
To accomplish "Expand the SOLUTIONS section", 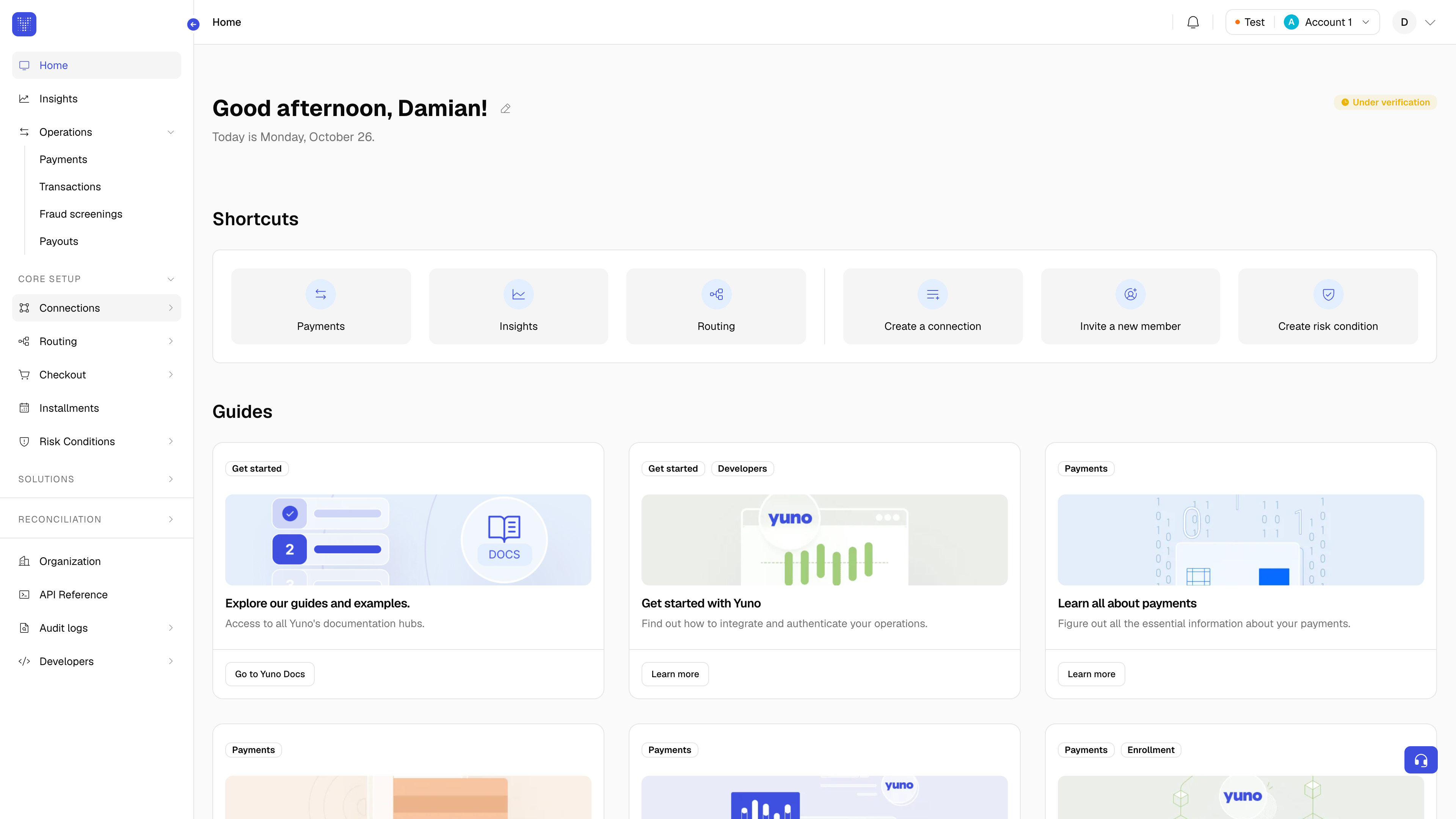I will 171,479.
